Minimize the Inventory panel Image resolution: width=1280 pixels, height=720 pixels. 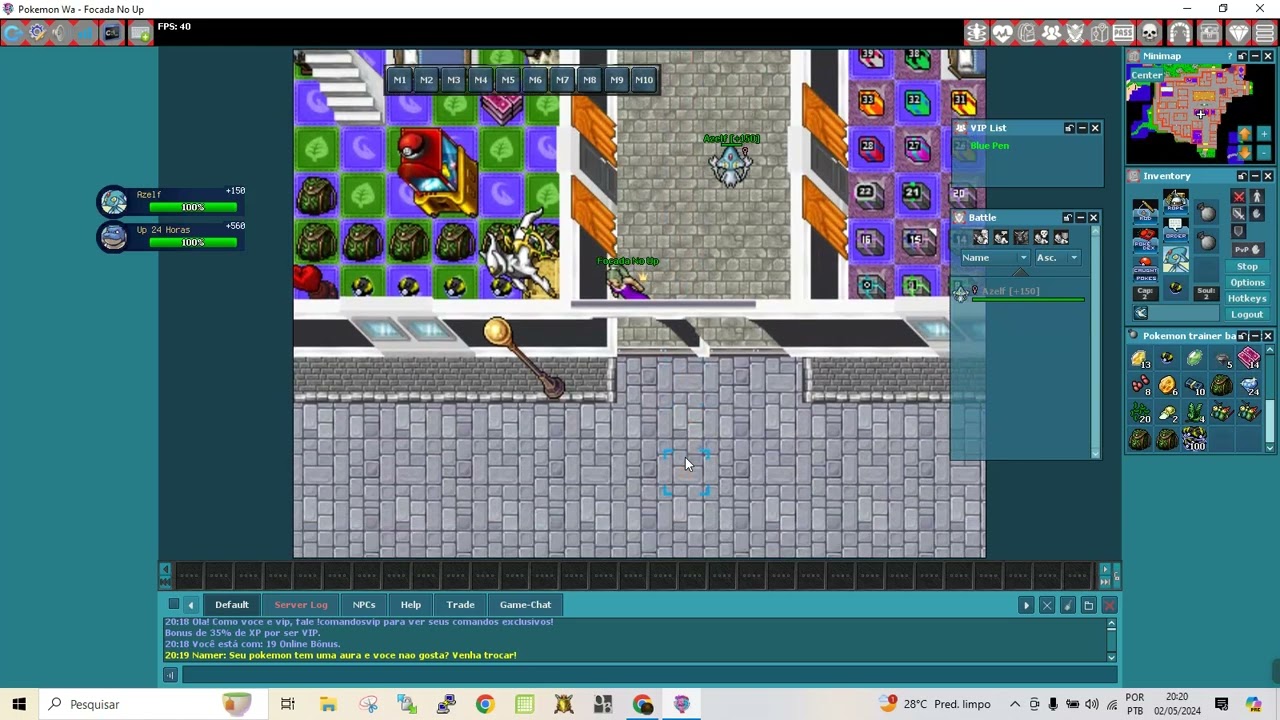(1255, 176)
